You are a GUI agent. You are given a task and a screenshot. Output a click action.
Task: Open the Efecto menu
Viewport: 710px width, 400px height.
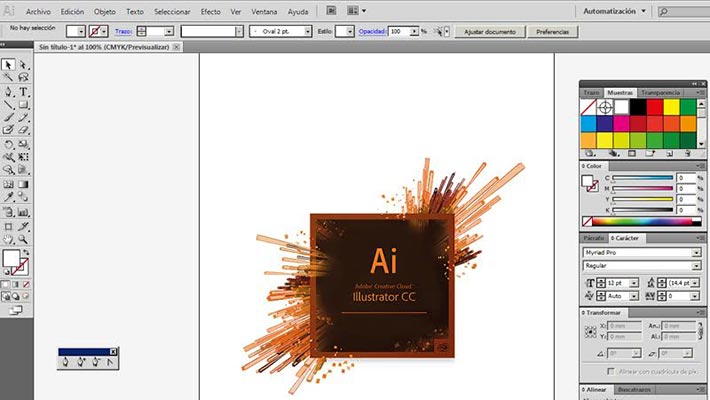211,12
